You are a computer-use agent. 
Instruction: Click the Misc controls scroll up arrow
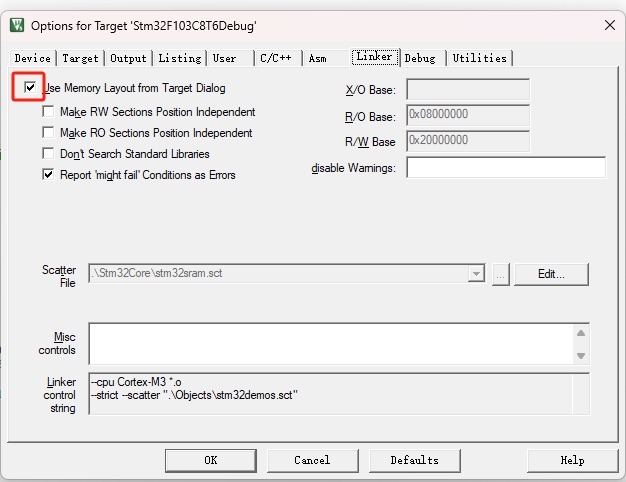pyautogui.click(x=581, y=333)
